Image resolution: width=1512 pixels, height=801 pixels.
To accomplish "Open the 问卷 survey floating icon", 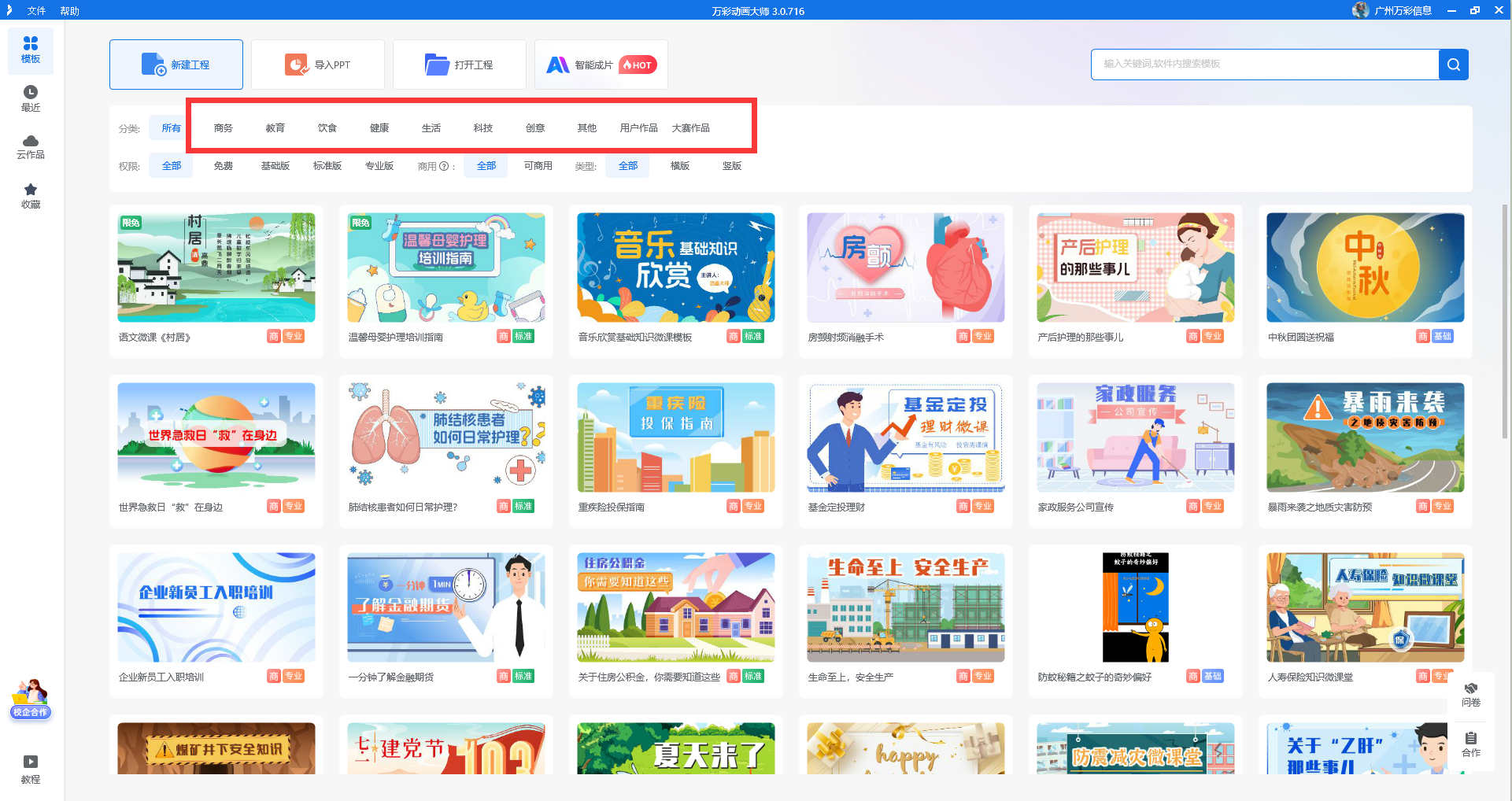I will click(1471, 695).
